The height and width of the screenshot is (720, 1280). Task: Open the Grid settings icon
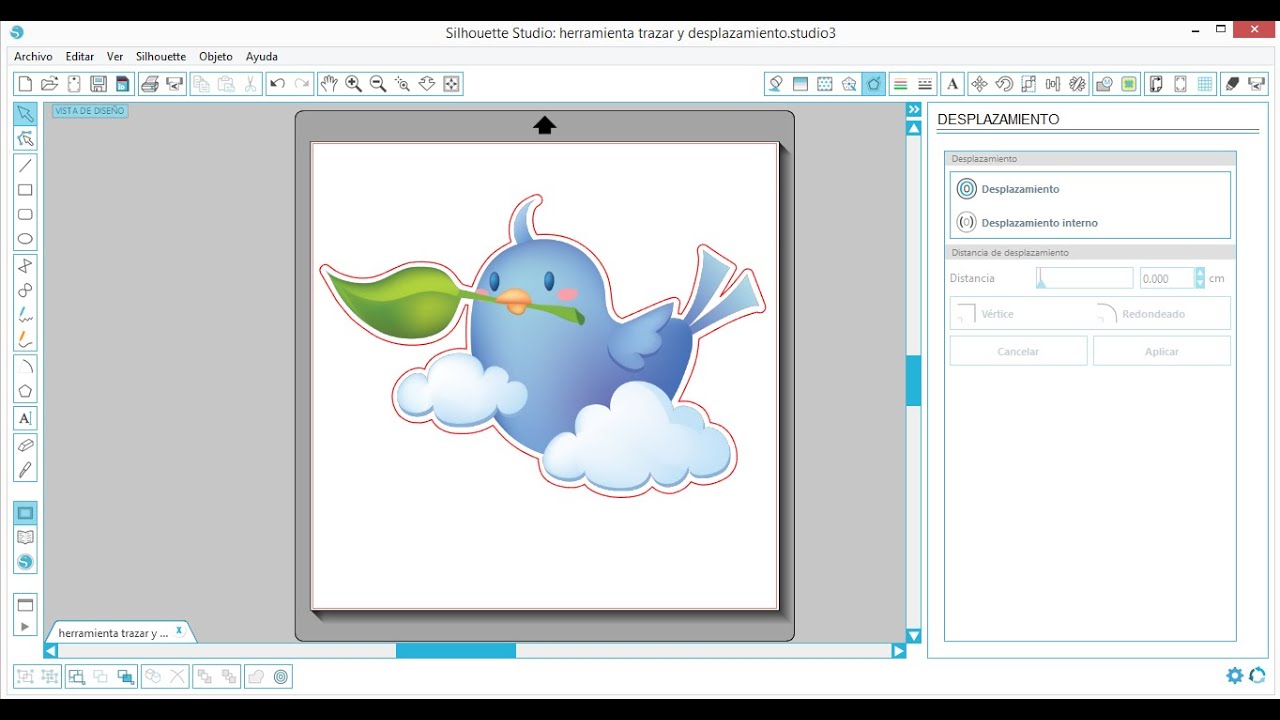(x=1205, y=84)
